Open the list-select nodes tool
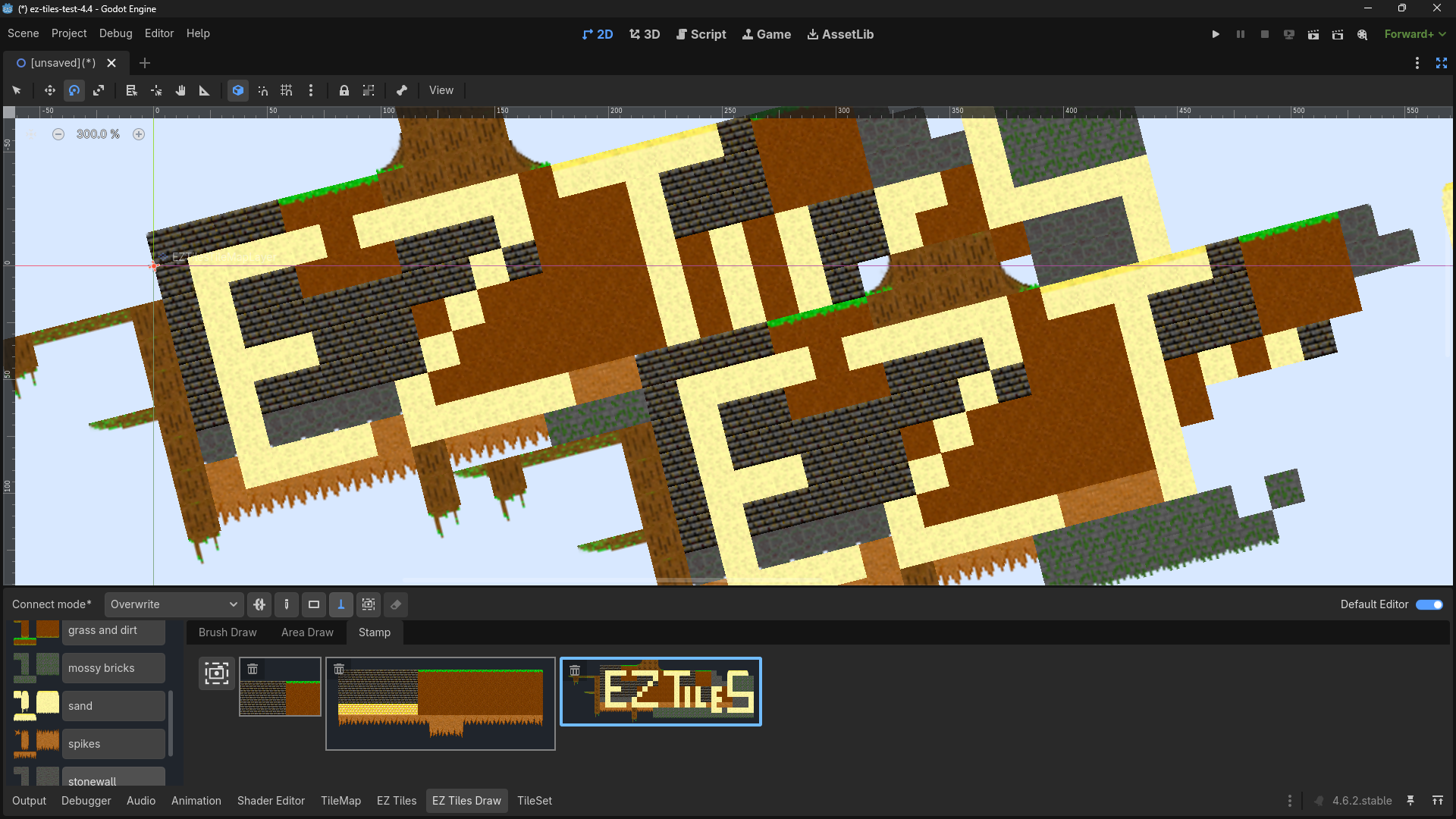The image size is (1456, 819). 132,90
